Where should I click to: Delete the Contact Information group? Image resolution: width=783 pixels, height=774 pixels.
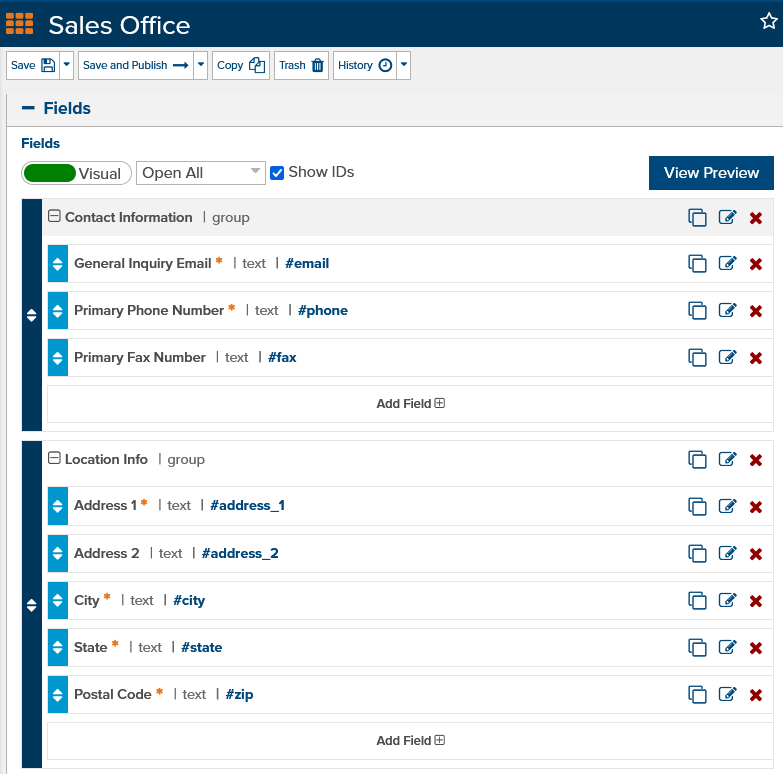[x=756, y=218]
